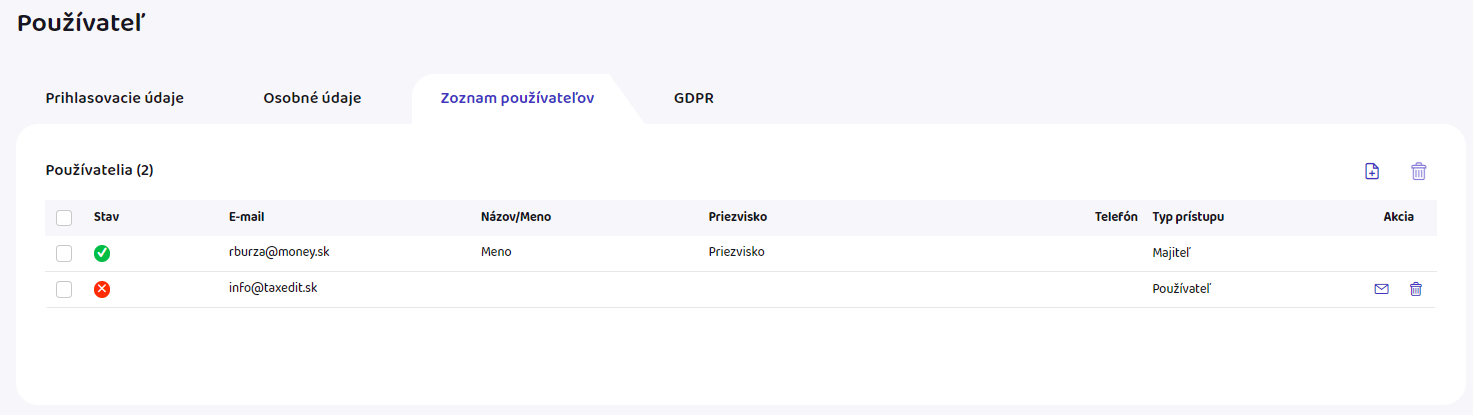The height and width of the screenshot is (415, 1473).
Task: Click the Majiteľ access type cell
Action: pos(1173,253)
